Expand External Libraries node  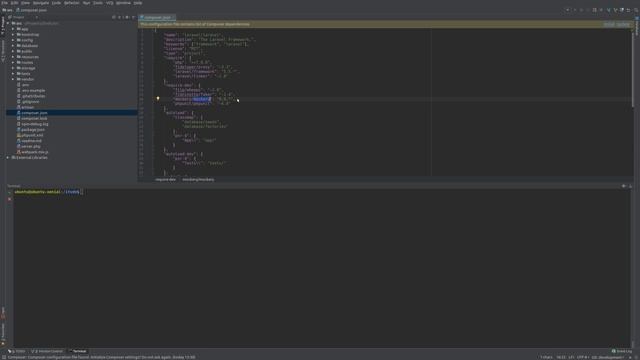tap(8, 158)
